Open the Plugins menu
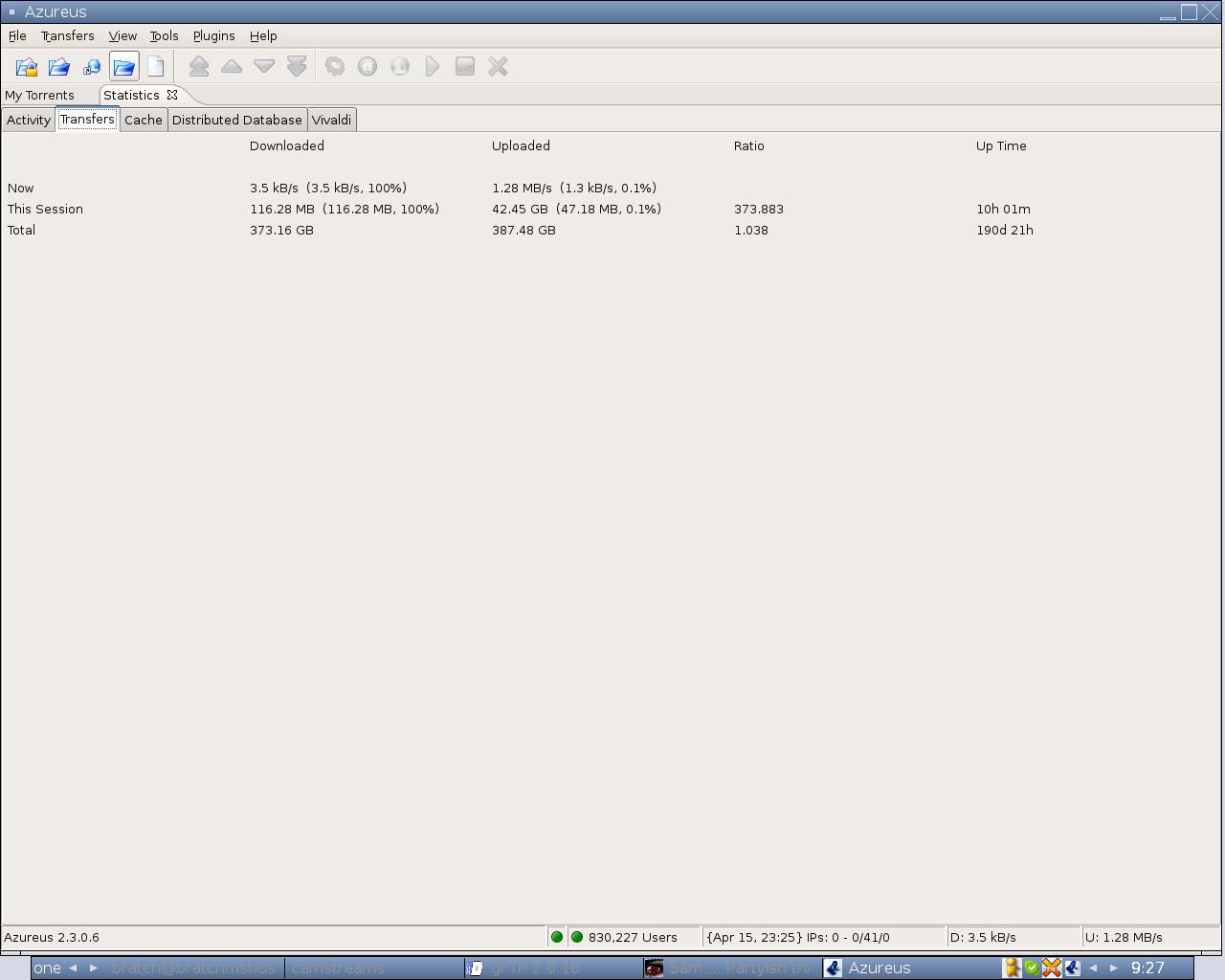1225x980 pixels. pyautogui.click(x=213, y=35)
